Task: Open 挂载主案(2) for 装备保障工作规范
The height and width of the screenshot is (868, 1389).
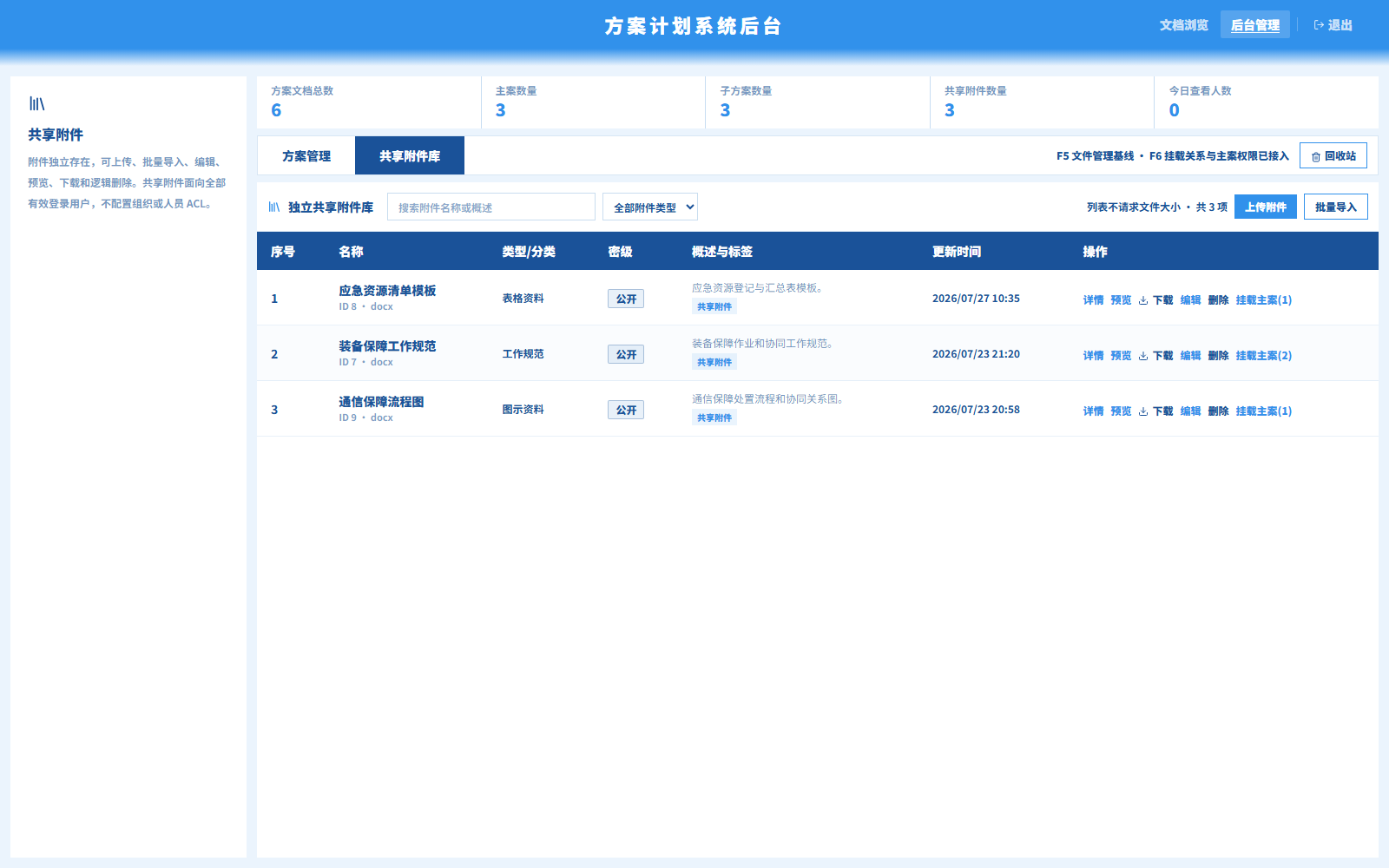Action: pos(1264,356)
